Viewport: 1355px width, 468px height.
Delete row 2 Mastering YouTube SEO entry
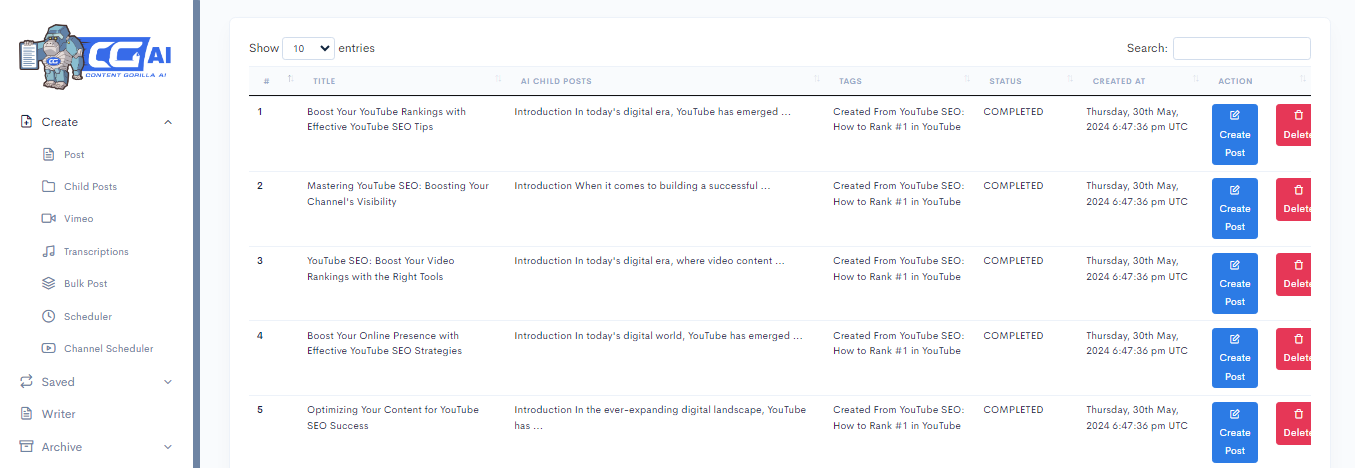1294,199
